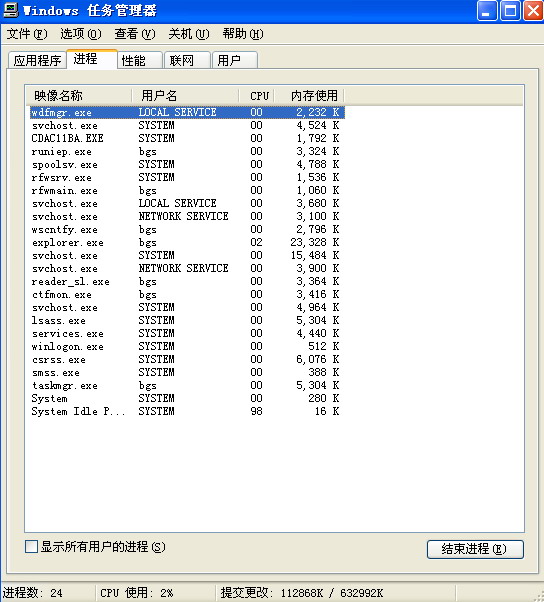Maximize the Task Manager window
Image resolution: width=544 pixels, height=602 pixels.
[511, 10]
